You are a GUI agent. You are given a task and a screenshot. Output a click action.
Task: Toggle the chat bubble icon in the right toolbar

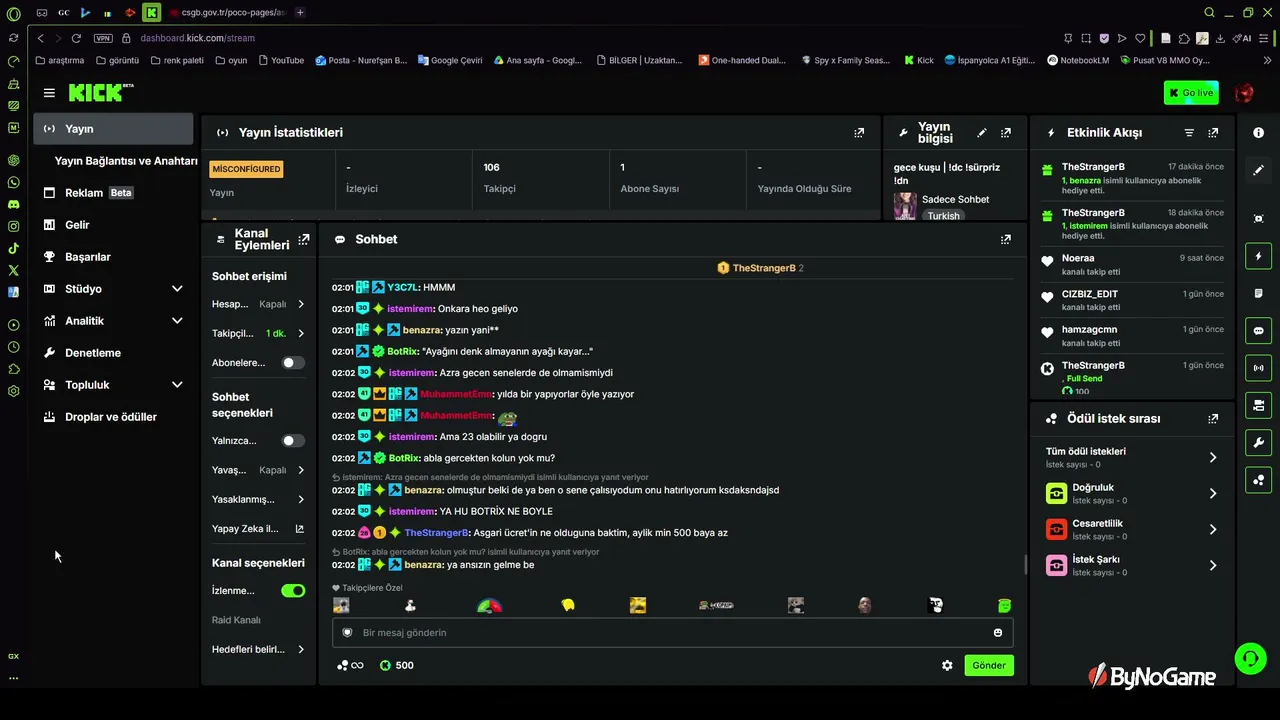[x=1258, y=330]
